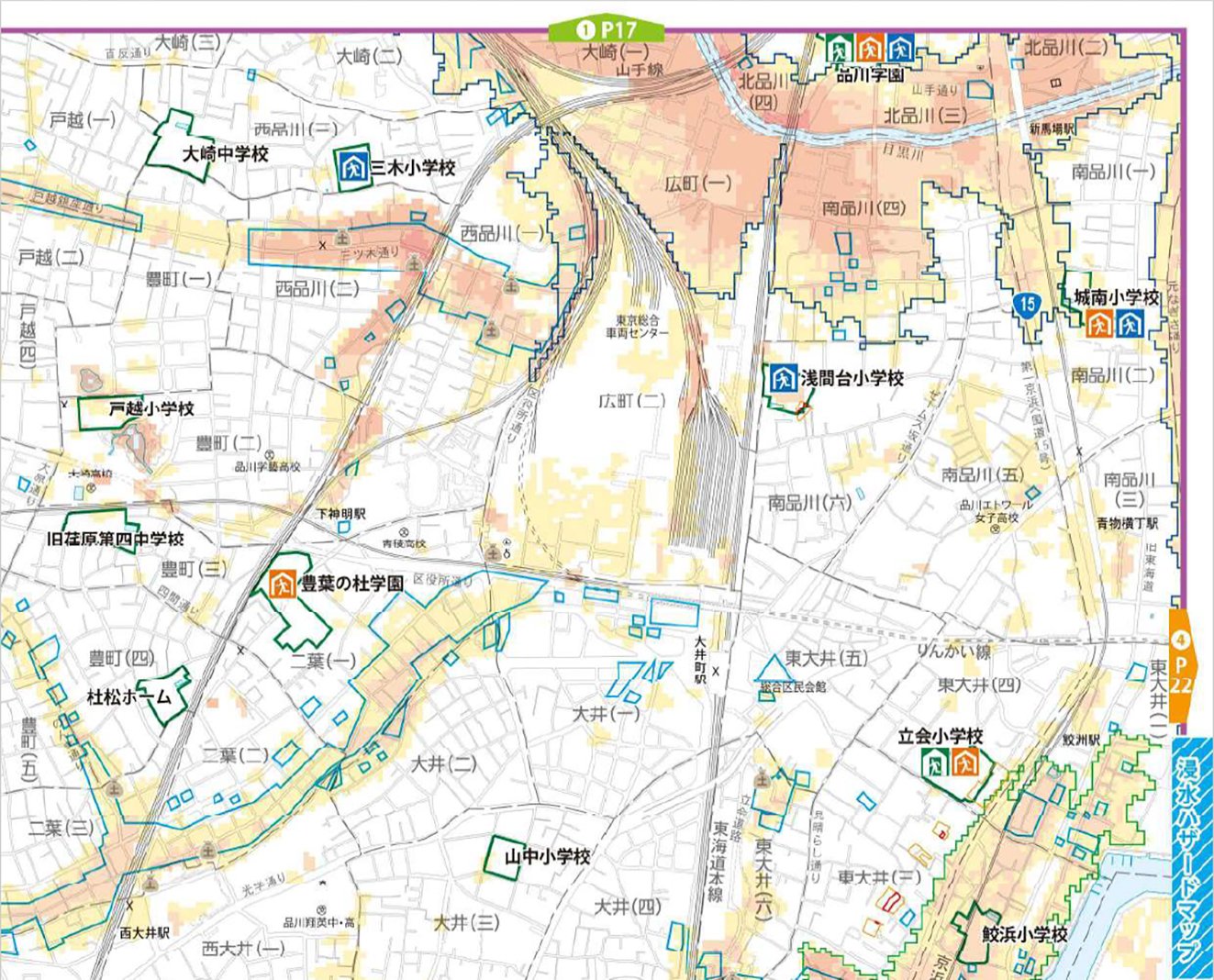Screen dimensions: 1214x980
Task: Click the 南品川(四) district label
Action: [864, 208]
